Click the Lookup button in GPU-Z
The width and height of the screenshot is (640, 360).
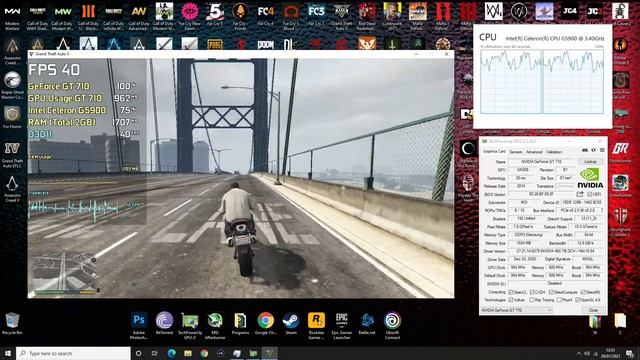590,162
